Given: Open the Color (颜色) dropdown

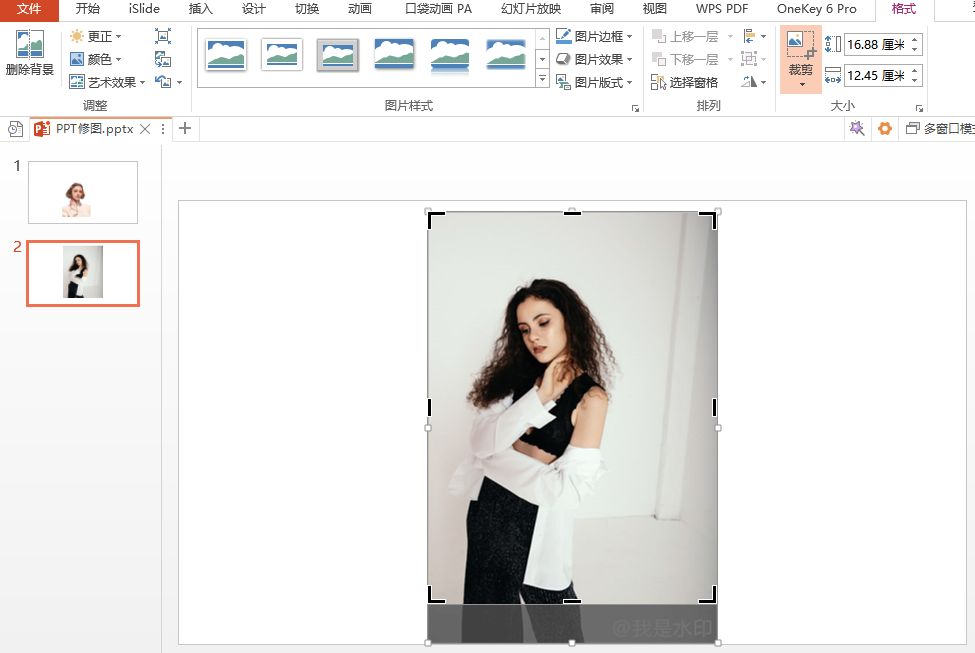Looking at the screenshot, I should click(x=96, y=59).
